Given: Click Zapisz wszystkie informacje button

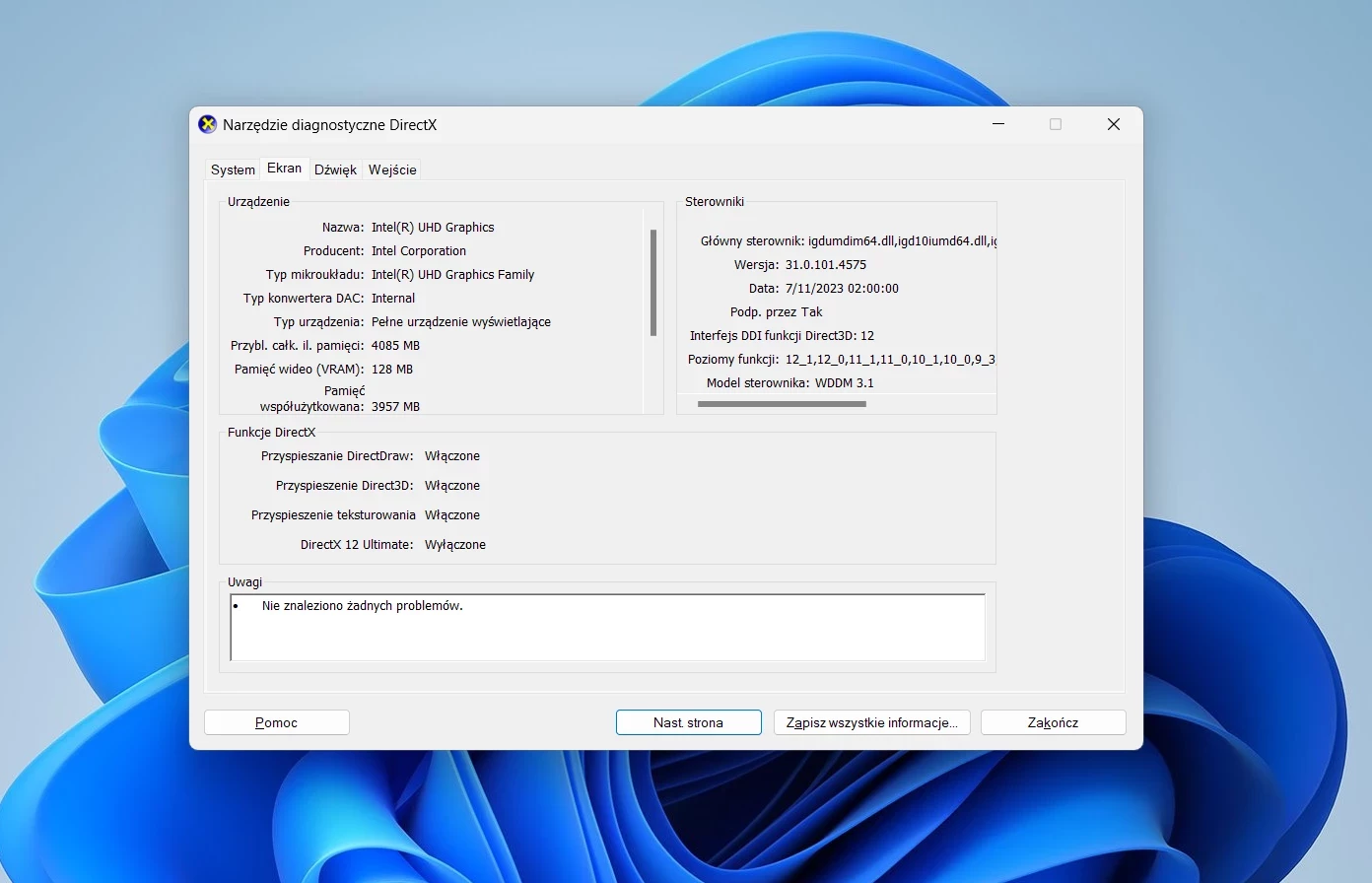Looking at the screenshot, I should tap(872, 722).
